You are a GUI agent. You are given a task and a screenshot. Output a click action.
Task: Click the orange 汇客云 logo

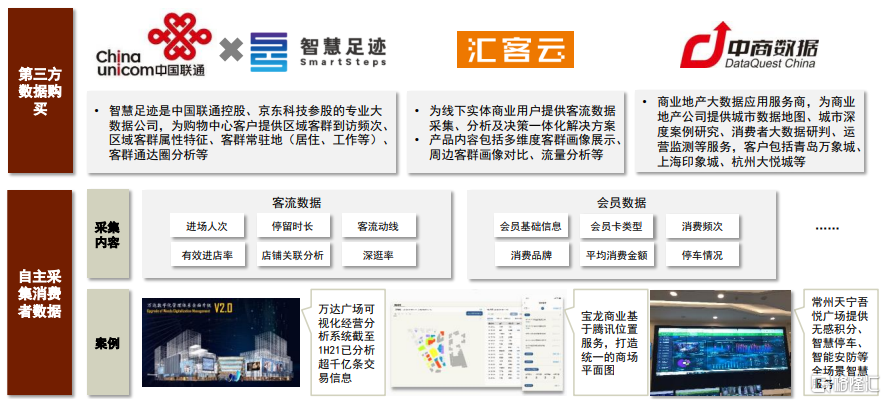point(515,50)
